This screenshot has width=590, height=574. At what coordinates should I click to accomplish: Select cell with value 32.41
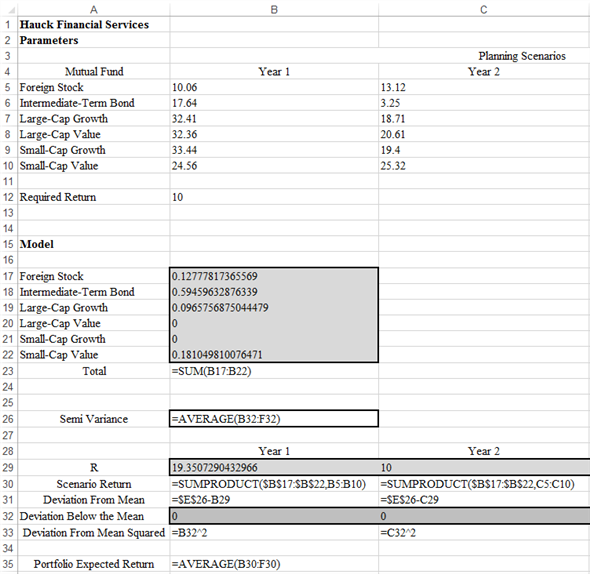[274, 119]
